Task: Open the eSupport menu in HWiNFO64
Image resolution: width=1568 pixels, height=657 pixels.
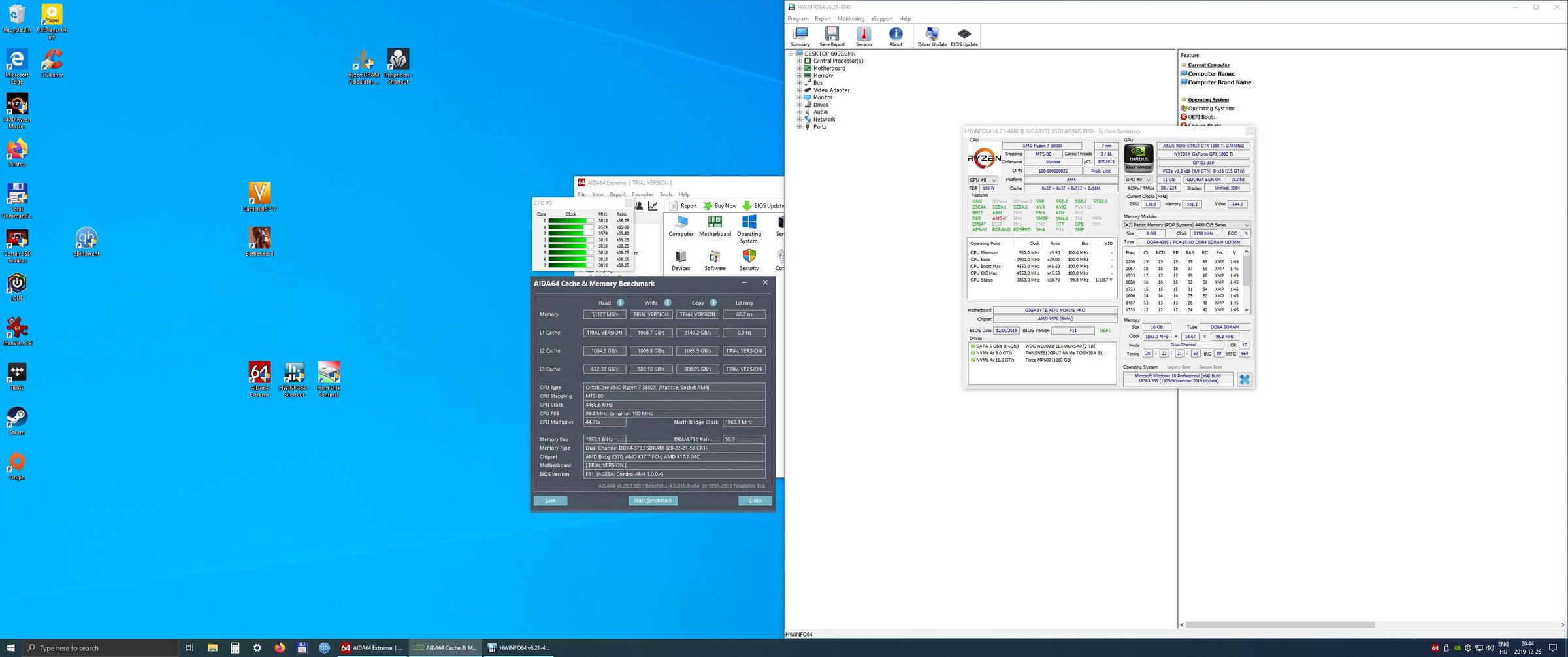Action: (881, 19)
